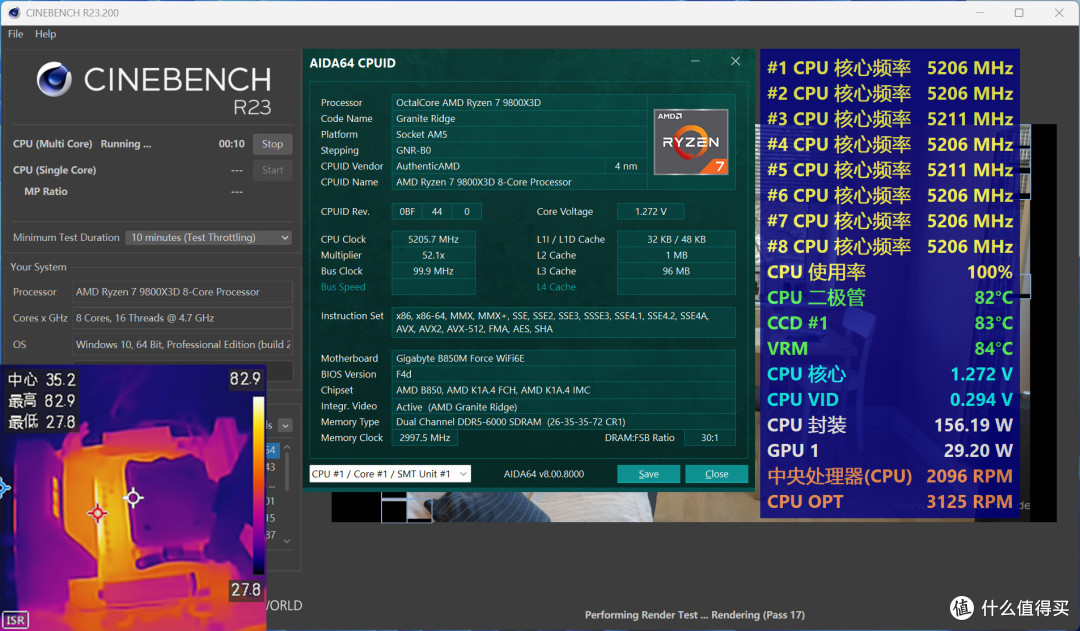Click CPU package power 156.19 W
The height and width of the screenshot is (631, 1080).
pos(973,425)
